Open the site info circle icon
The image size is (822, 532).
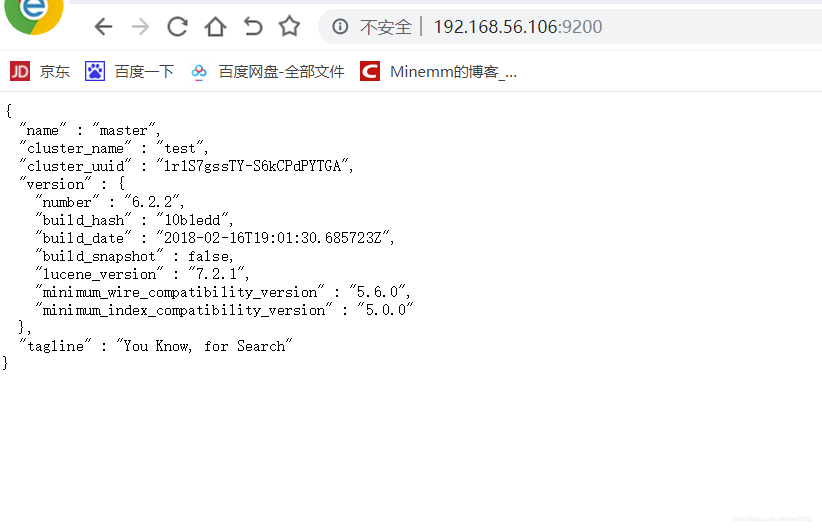point(340,26)
